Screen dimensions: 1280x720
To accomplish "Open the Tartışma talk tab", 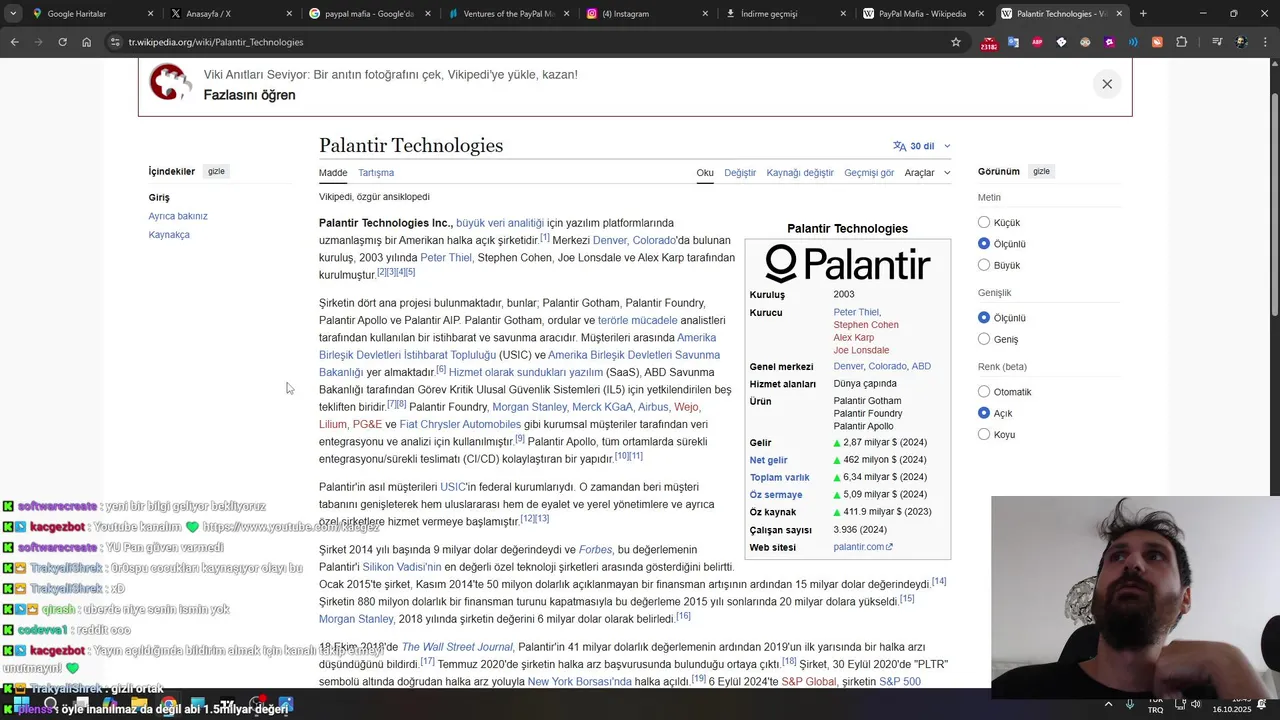I will 376,173.
